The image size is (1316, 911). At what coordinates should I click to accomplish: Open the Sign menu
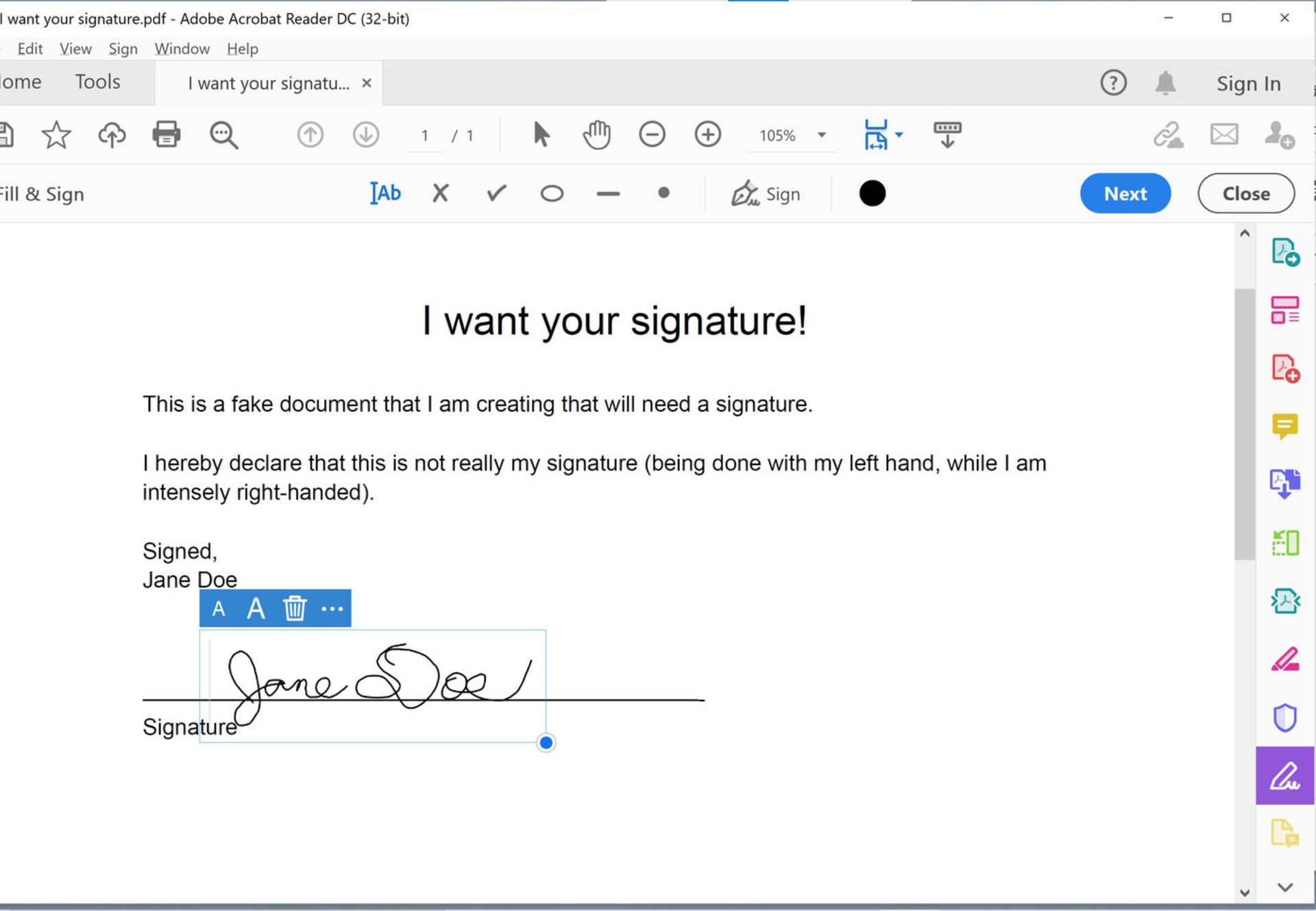coord(123,49)
